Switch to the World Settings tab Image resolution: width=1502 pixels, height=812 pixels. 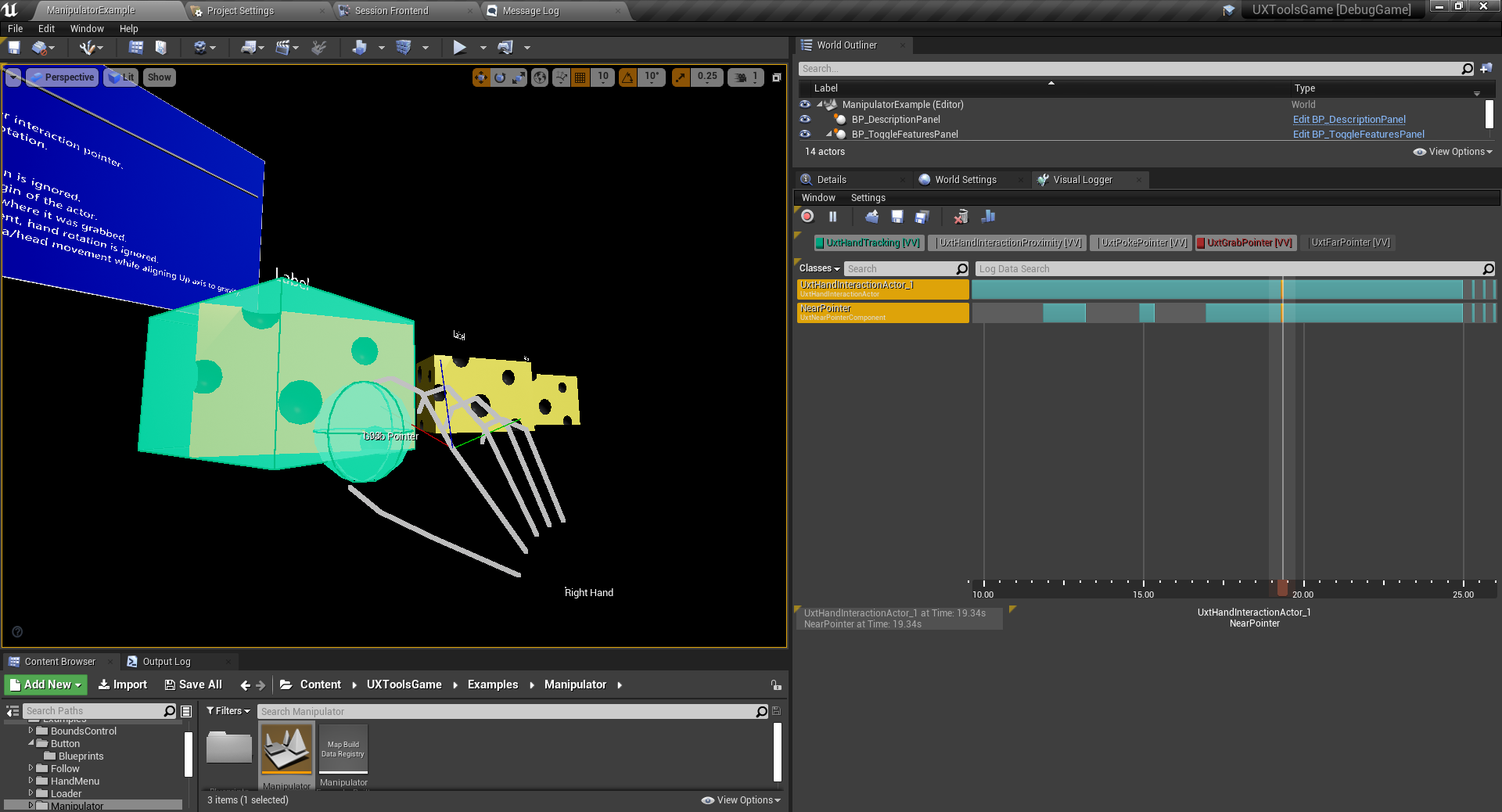point(965,180)
